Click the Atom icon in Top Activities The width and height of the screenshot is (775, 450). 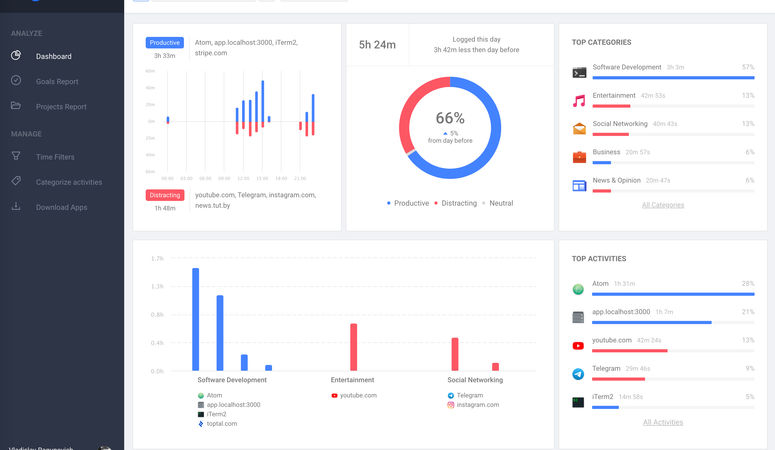578,289
